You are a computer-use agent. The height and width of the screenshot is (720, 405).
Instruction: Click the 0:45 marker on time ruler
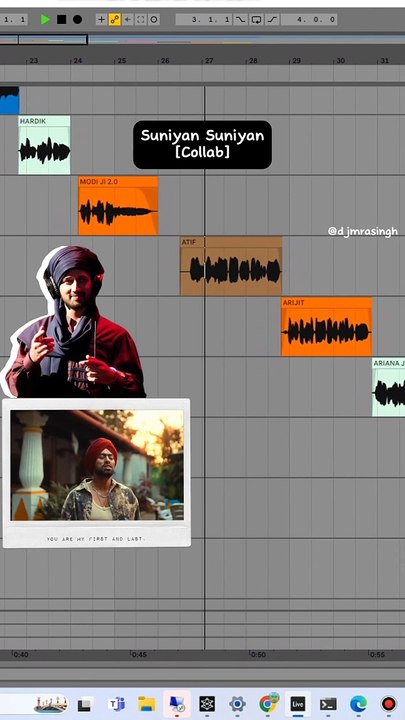(139, 654)
